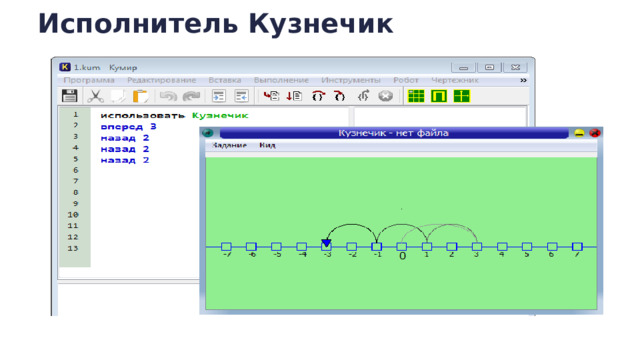Close the Кумир main window

(x=516, y=67)
